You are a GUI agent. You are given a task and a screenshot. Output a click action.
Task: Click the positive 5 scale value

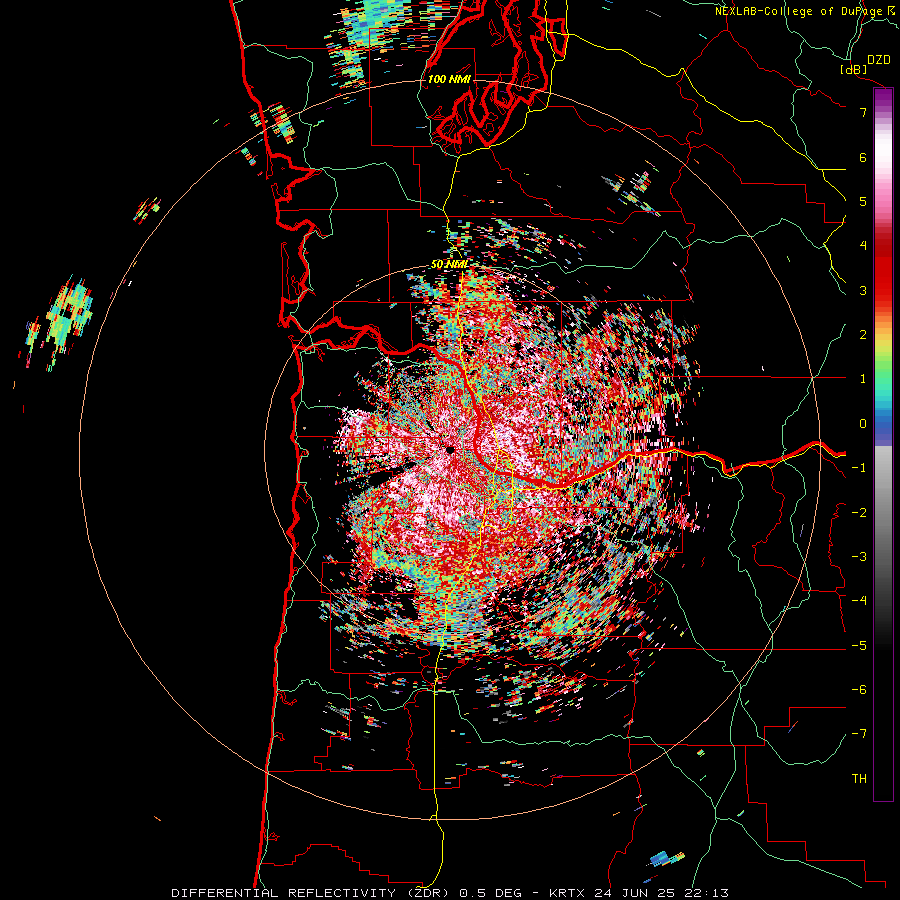coord(863,201)
